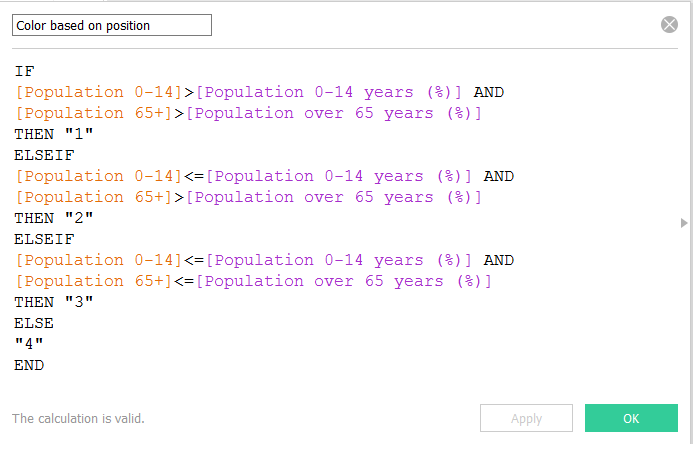Click the second ELSEIF keyword
The height and width of the screenshot is (476, 693).
coord(44,239)
